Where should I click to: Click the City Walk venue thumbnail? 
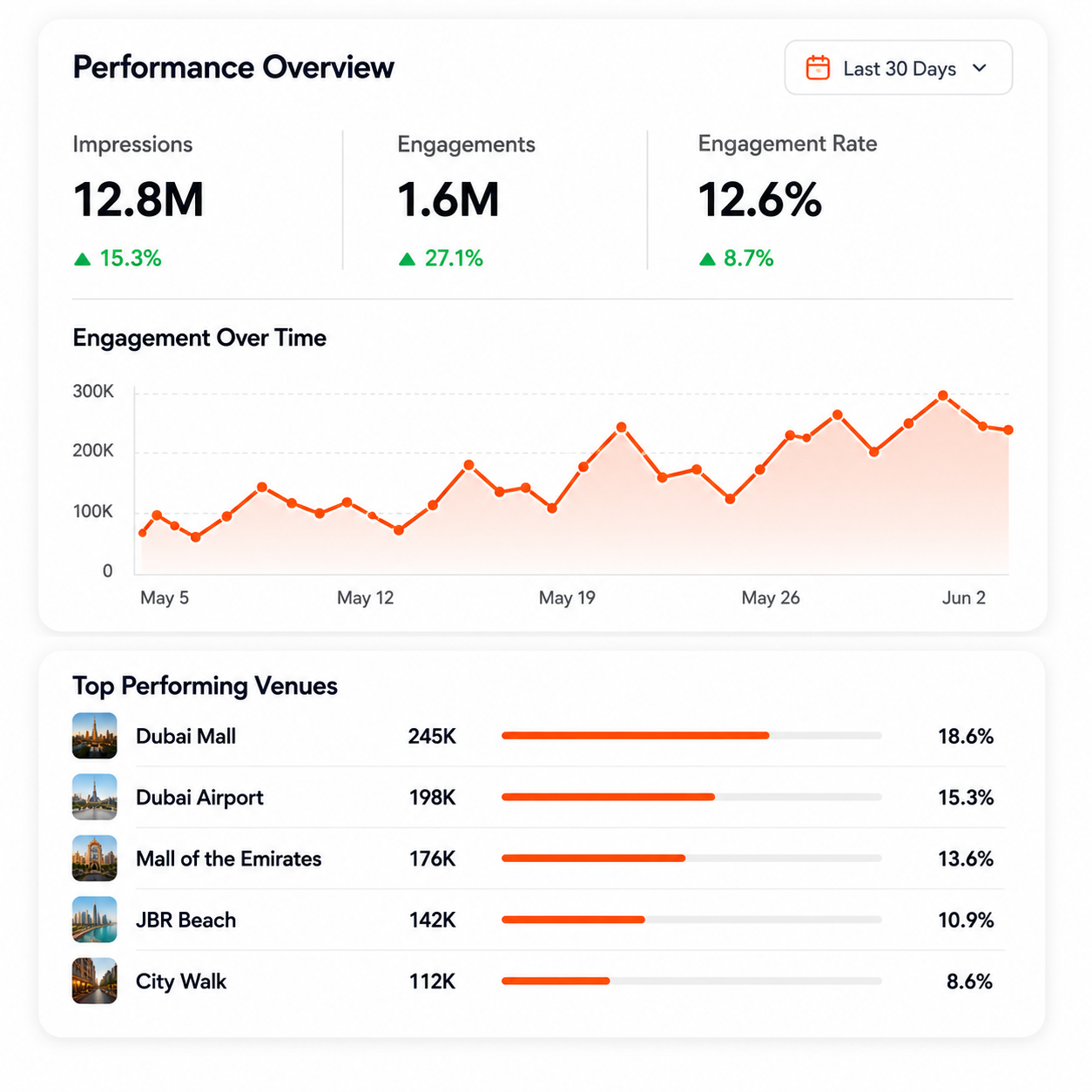pyautogui.click(x=94, y=981)
